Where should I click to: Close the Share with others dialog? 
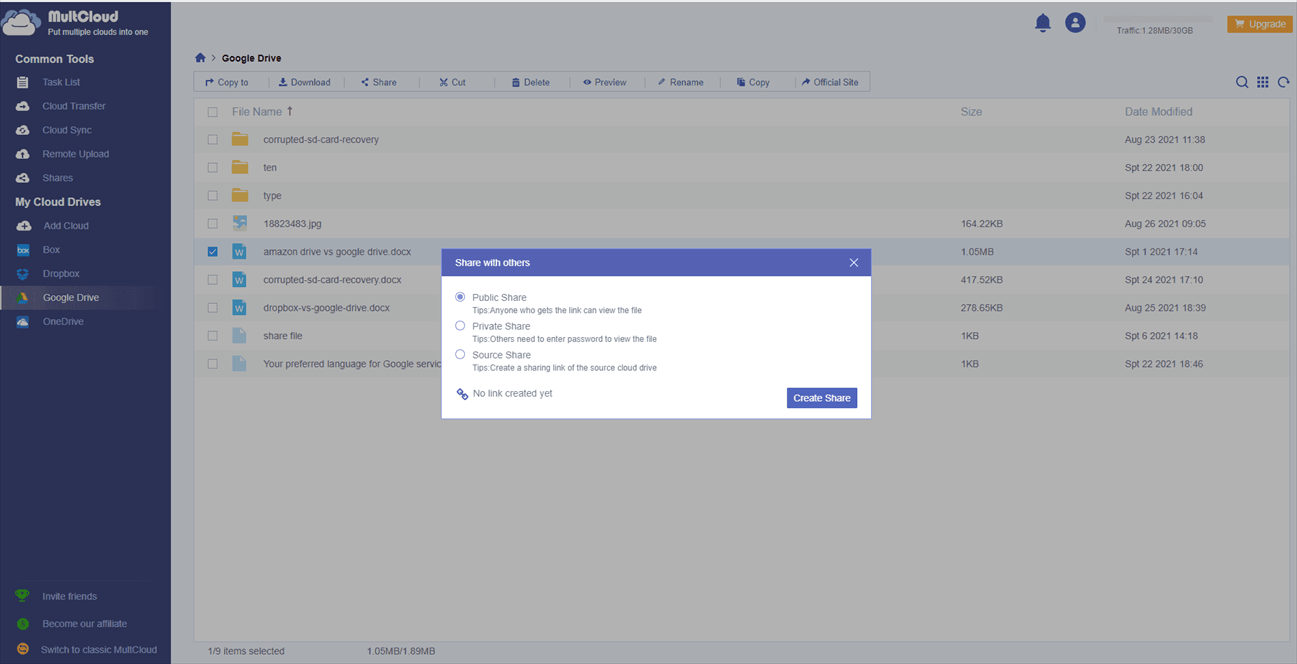point(854,262)
